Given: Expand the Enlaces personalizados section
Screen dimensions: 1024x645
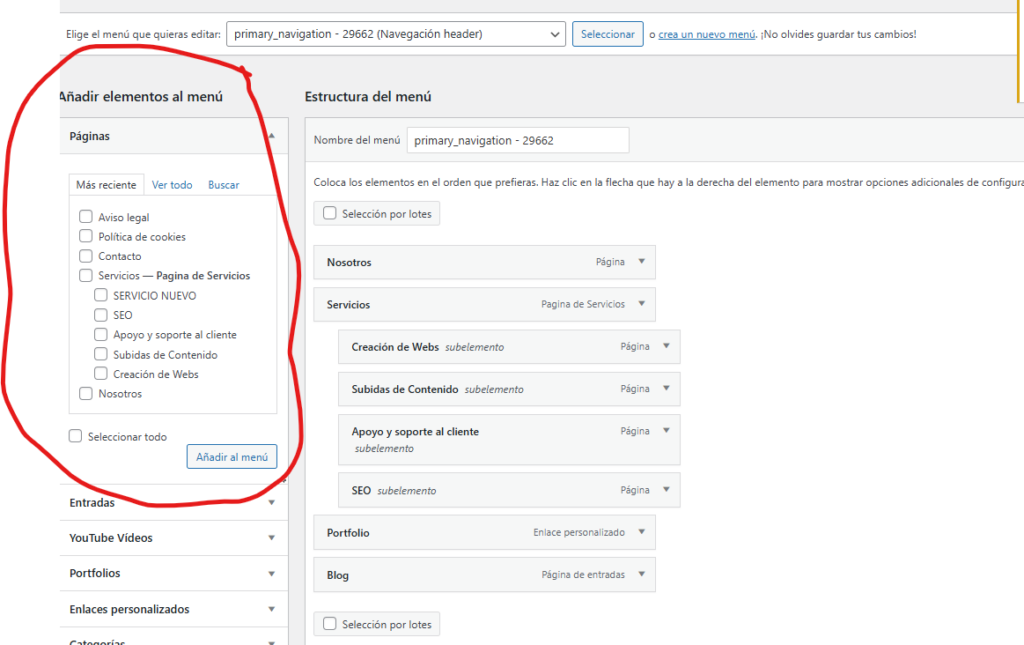Looking at the screenshot, I should click(x=271, y=609).
